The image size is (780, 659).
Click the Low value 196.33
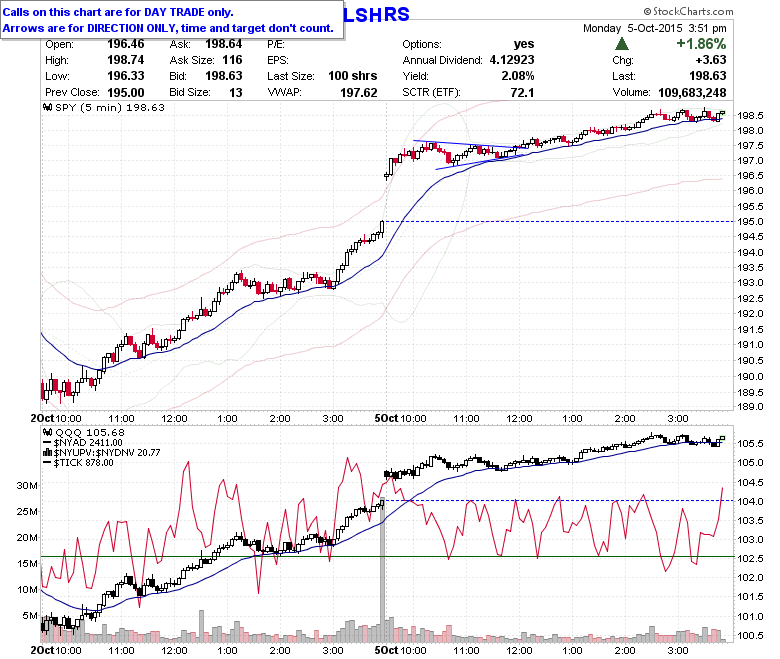pyautogui.click(x=126, y=76)
